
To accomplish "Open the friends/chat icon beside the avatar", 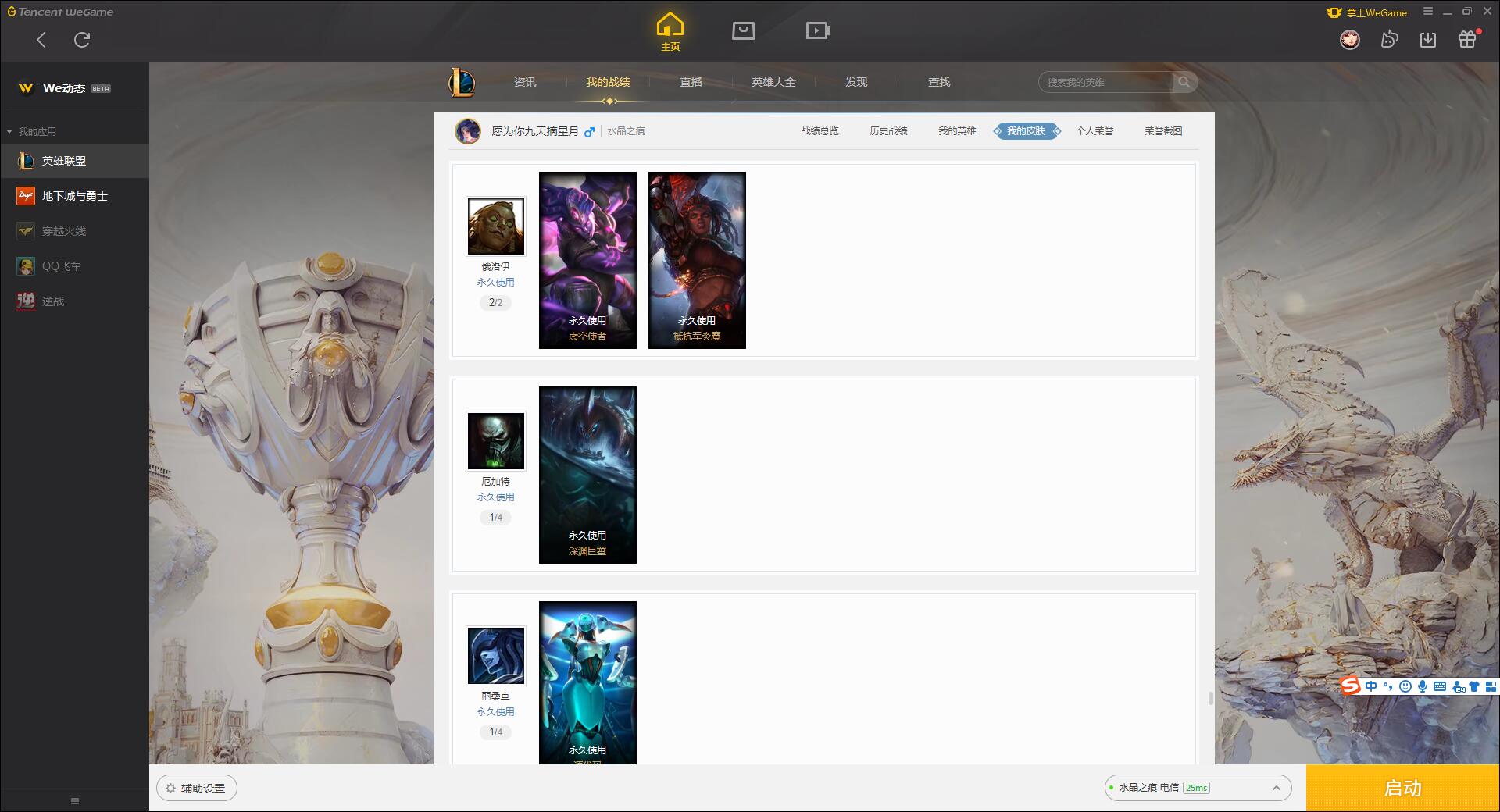I will point(1389,39).
